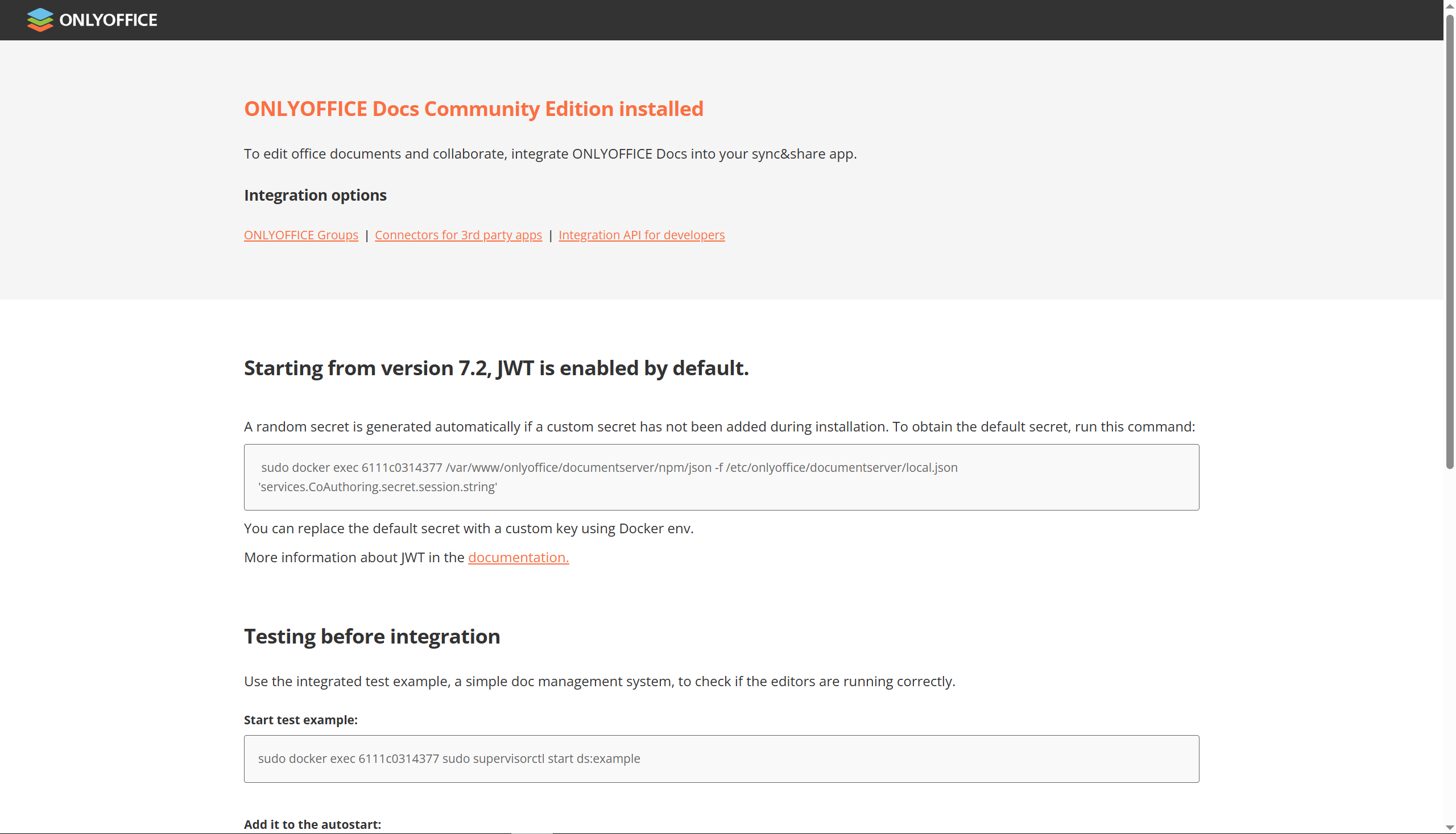1456x834 pixels.
Task: Click the 'Integration options' heading
Action: (315, 196)
